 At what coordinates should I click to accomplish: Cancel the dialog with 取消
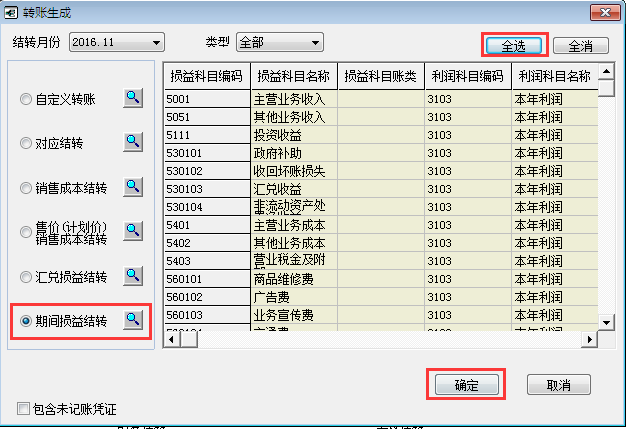pos(558,385)
